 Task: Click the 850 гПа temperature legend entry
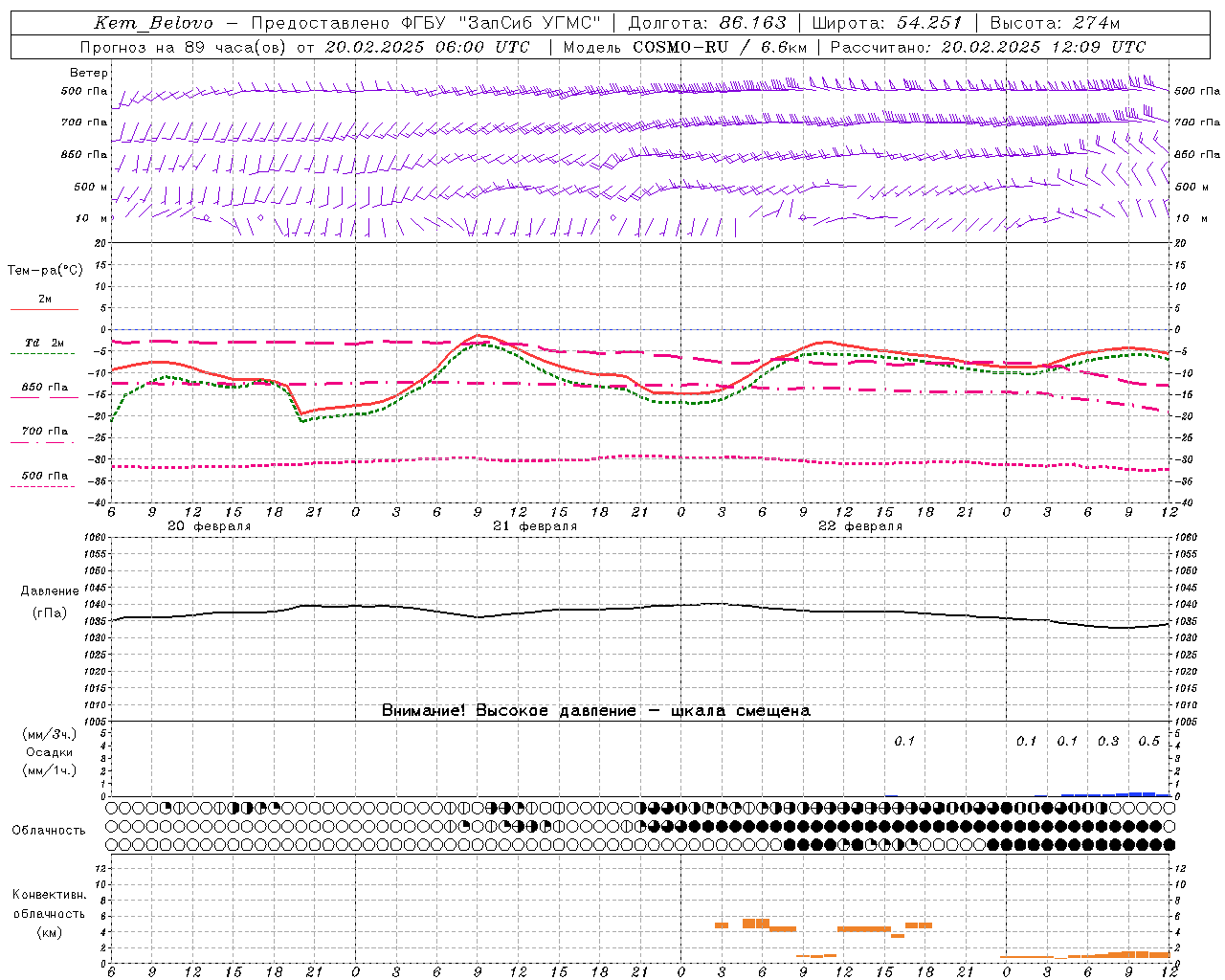click(x=45, y=388)
